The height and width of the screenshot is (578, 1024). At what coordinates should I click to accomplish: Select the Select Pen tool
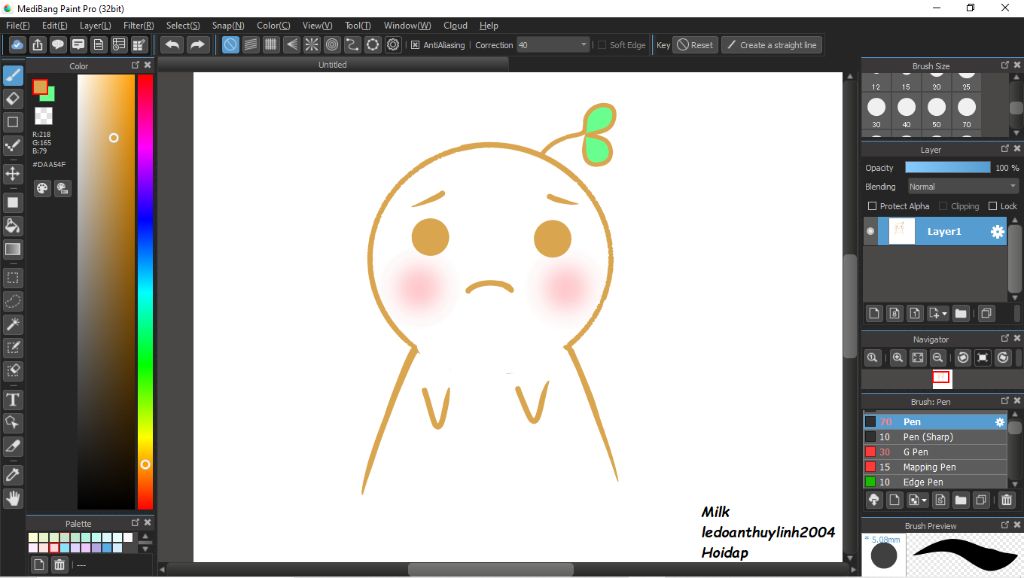12,347
